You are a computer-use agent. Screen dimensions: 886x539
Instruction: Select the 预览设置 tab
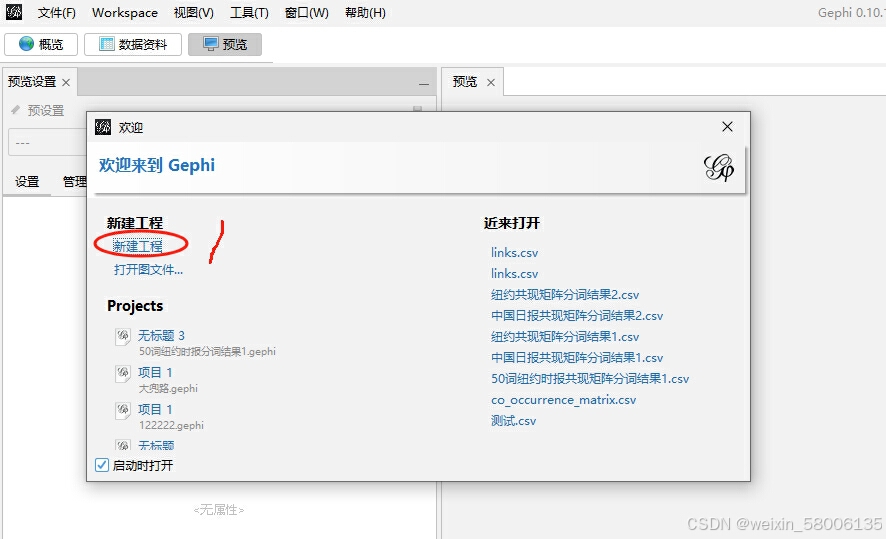32,82
